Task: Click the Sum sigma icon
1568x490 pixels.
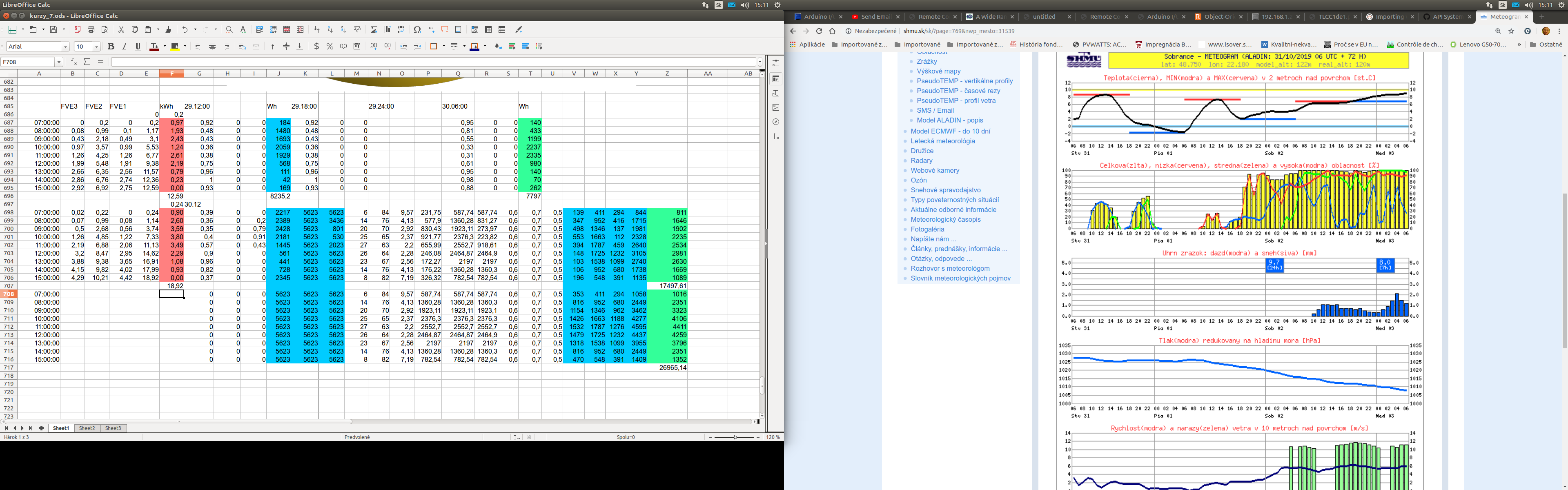Action: pos(87,62)
